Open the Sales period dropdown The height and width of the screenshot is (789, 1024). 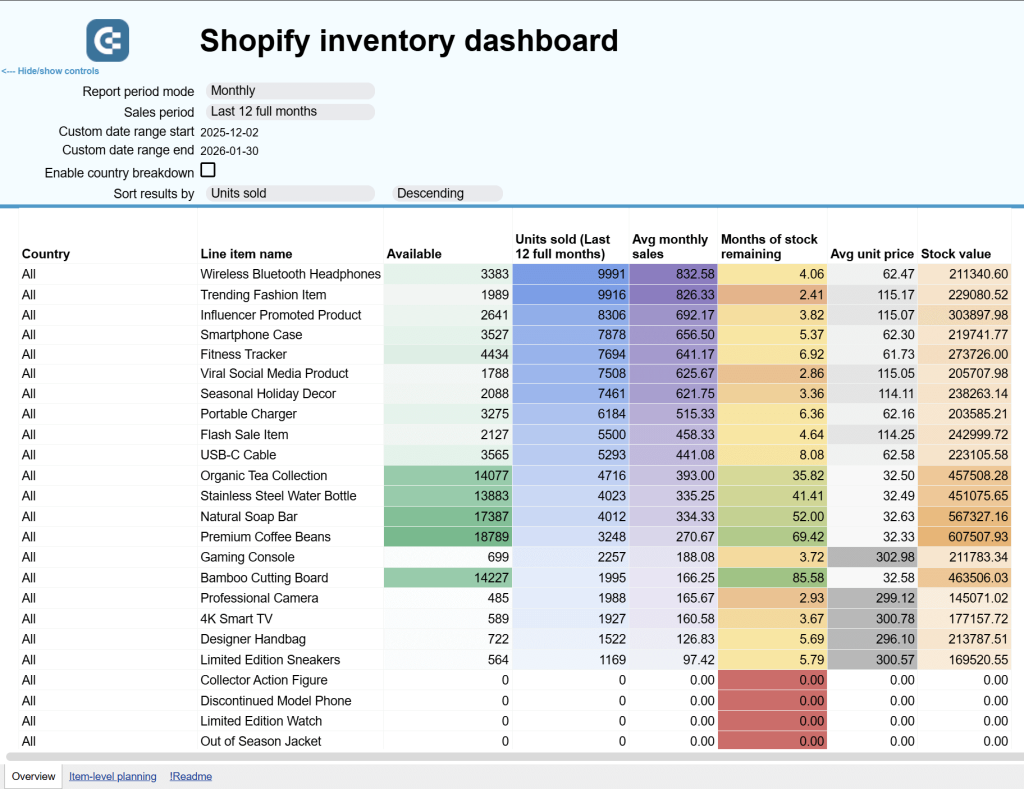[x=289, y=112]
